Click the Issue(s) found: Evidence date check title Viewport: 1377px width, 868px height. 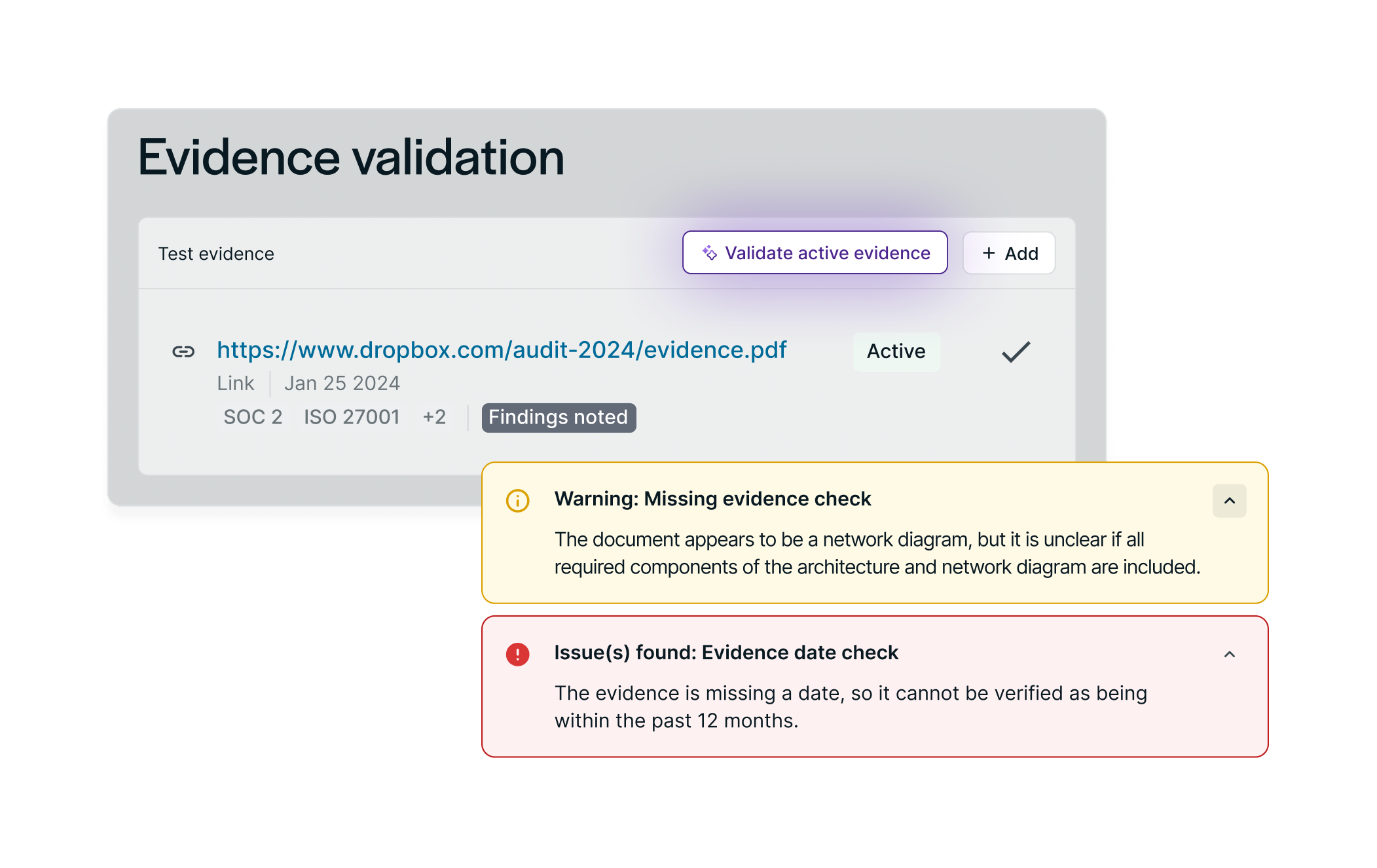tap(726, 653)
